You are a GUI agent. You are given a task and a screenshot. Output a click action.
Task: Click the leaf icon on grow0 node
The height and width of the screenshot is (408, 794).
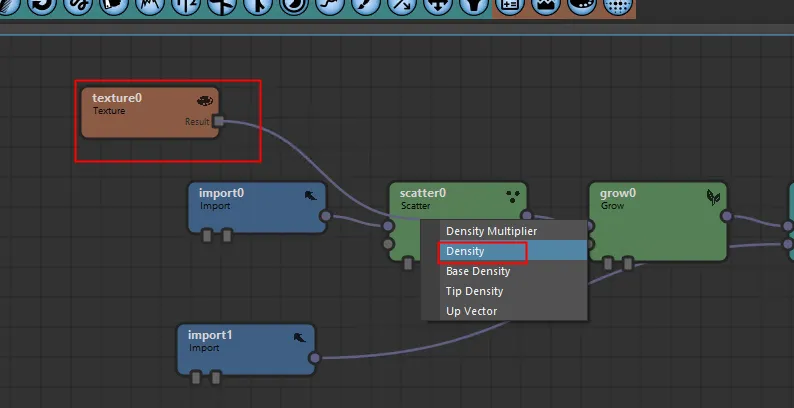click(713, 197)
